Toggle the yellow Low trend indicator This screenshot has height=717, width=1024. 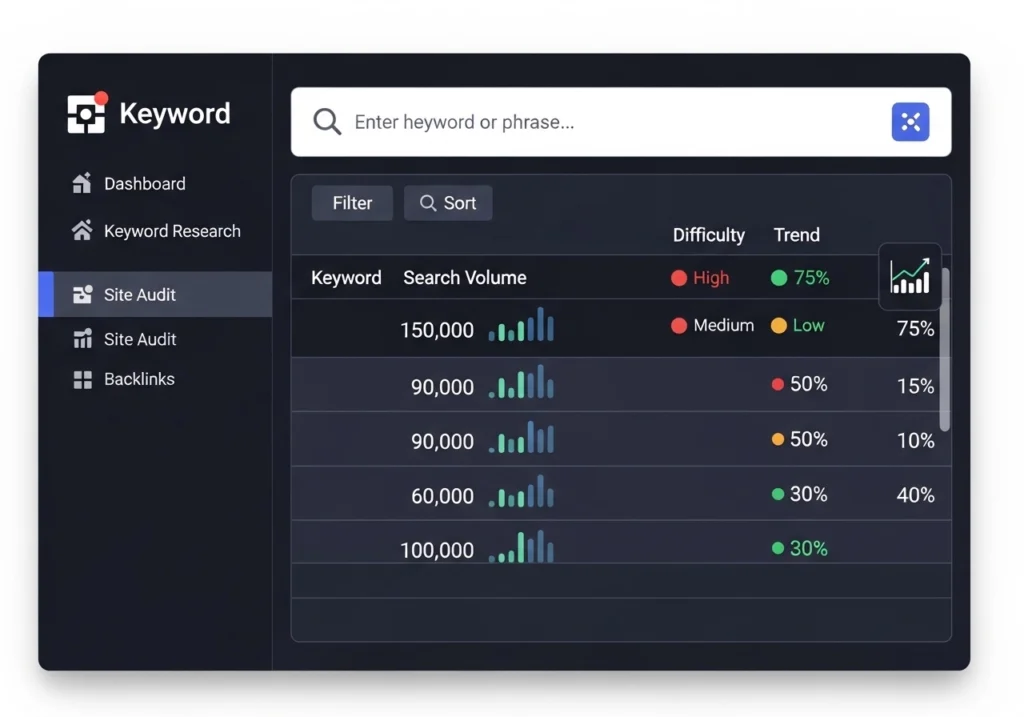(x=777, y=325)
